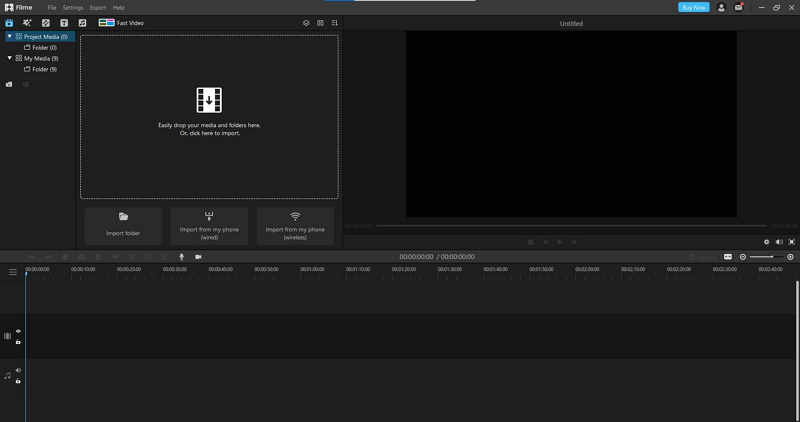
Task: Select the Project Media (0) row
Action: tap(40, 37)
